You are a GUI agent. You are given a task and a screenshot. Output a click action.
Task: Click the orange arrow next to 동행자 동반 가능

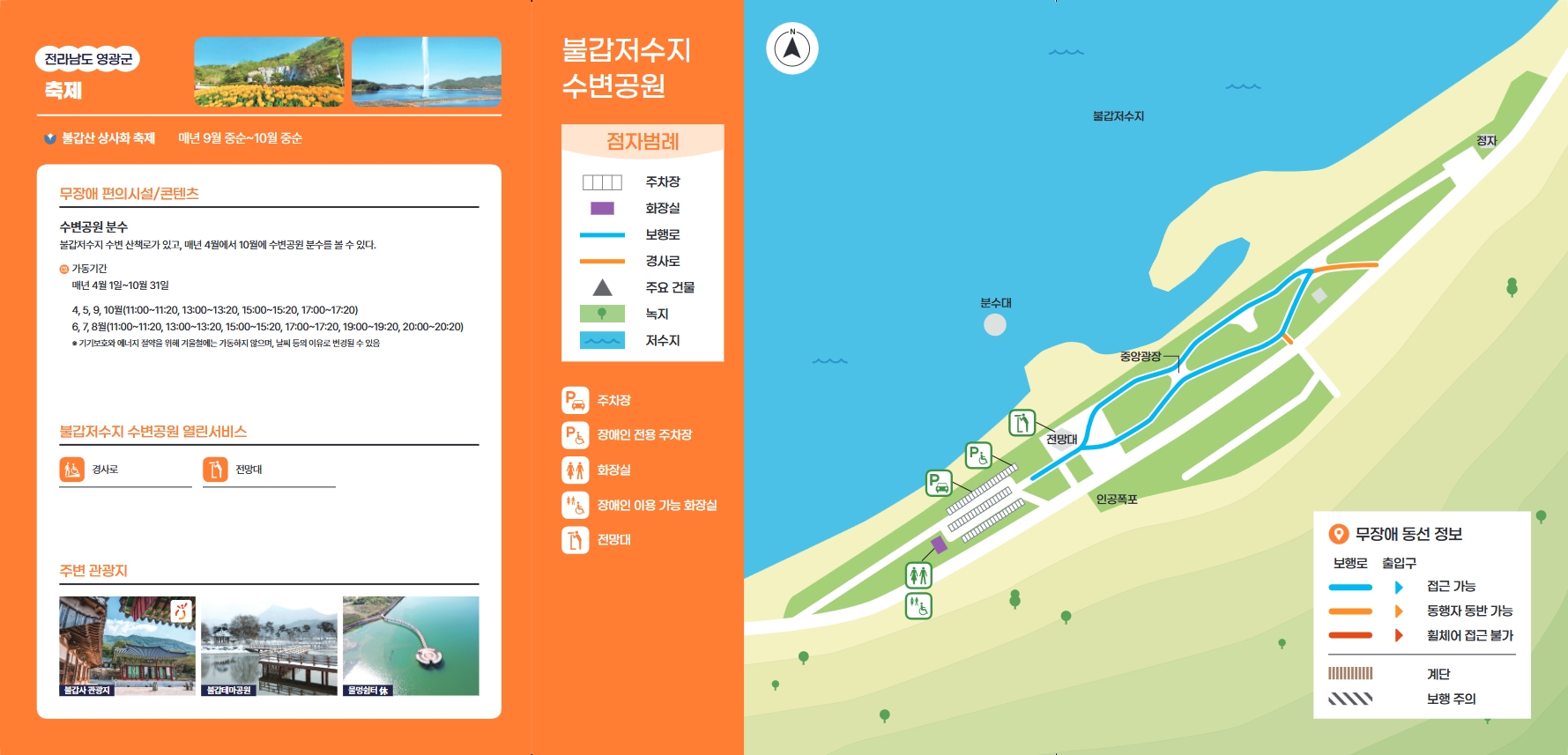[1399, 611]
